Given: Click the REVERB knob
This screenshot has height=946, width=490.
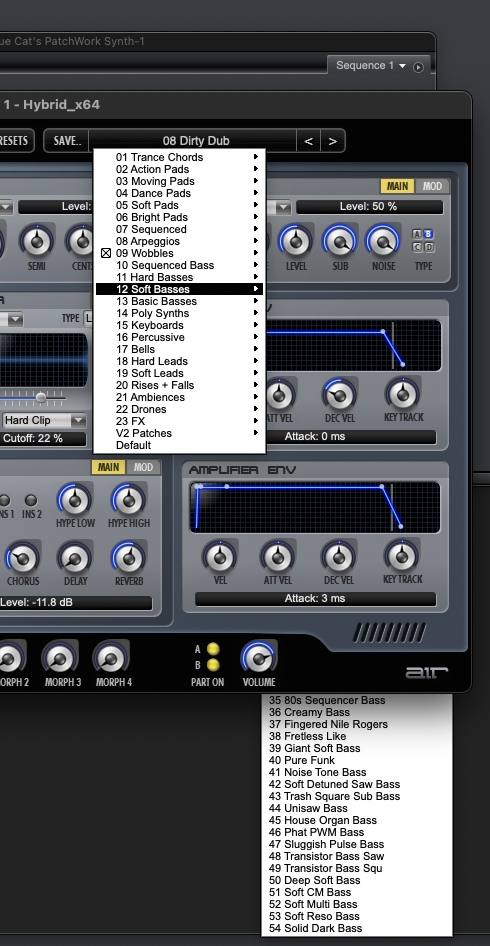Looking at the screenshot, I should click(129, 557).
